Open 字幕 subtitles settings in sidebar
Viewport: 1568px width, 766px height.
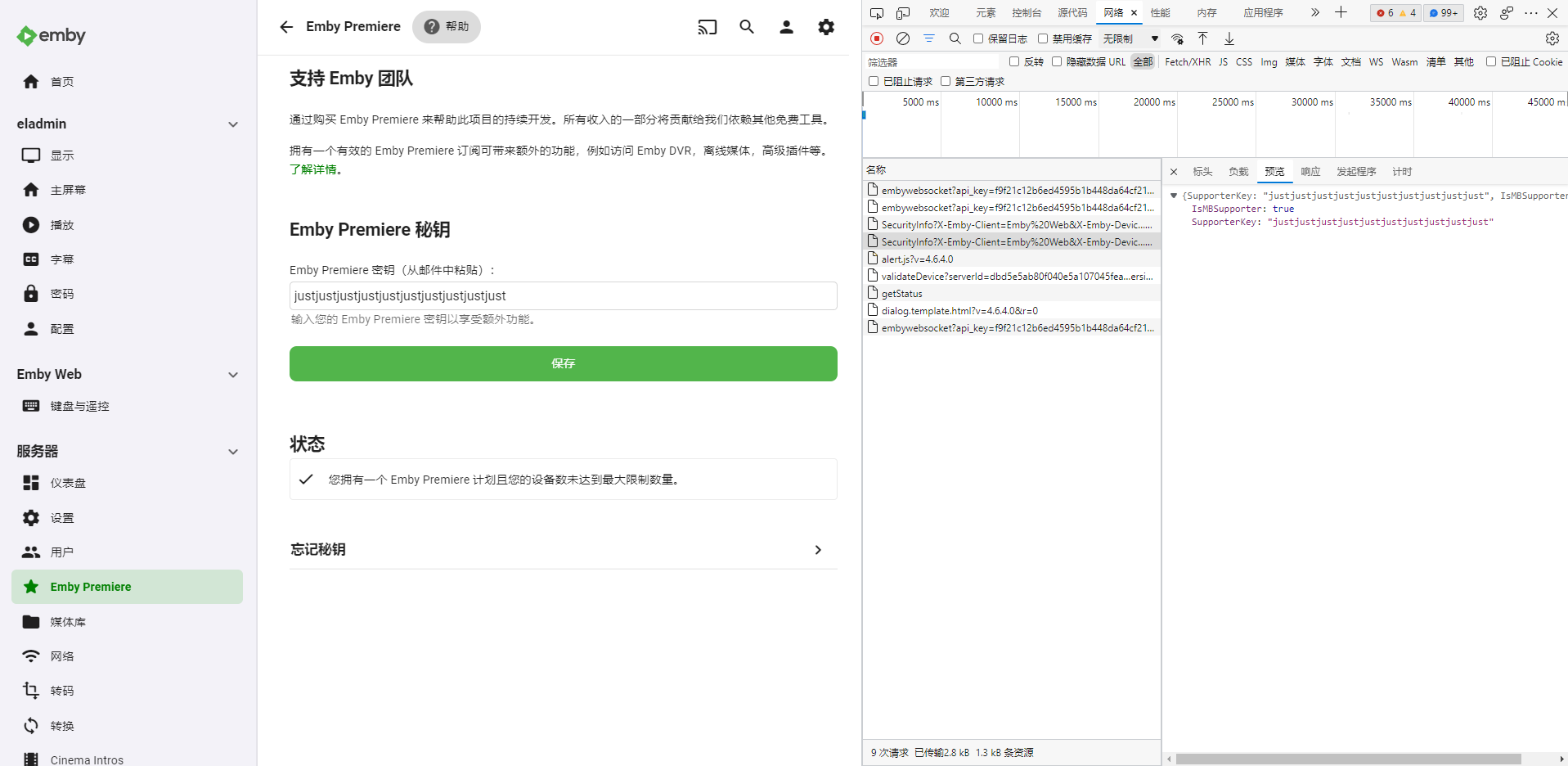point(127,259)
